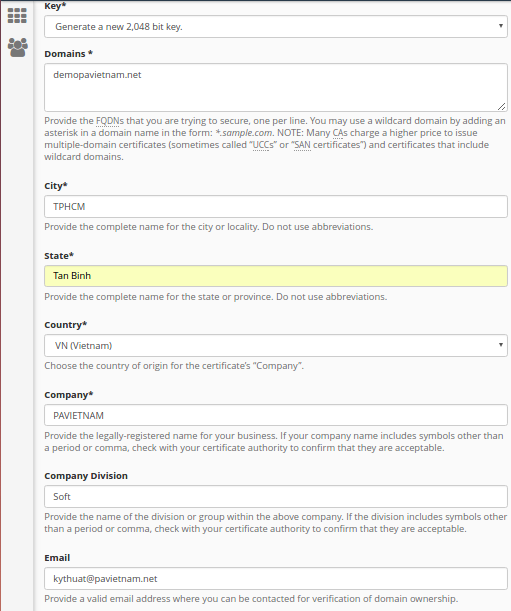511x611 pixels.
Task: Open the Country dropdown showing VN (Vietnam)
Action: tap(276, 345)
